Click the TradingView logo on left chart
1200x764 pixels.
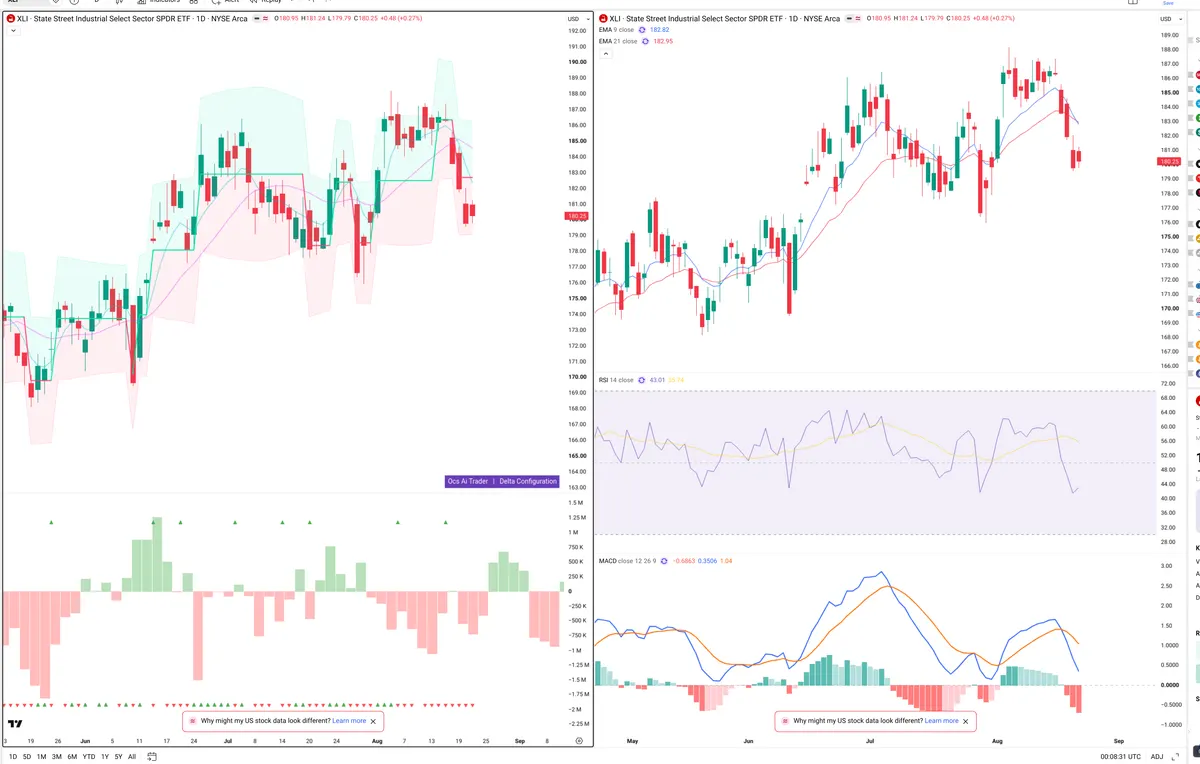click(15, 724)
